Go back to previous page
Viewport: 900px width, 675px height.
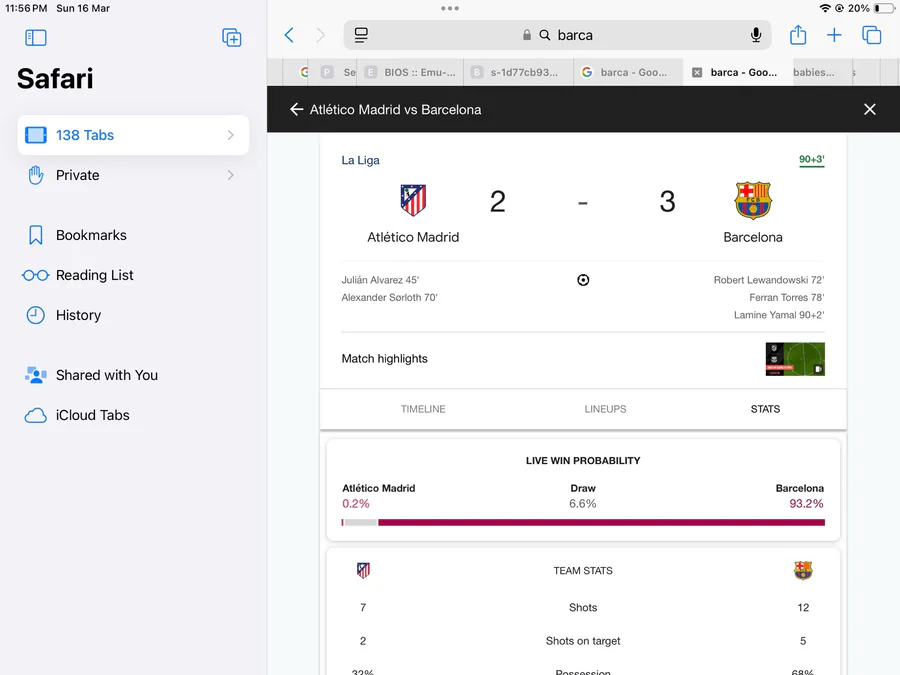pos(289,35)
